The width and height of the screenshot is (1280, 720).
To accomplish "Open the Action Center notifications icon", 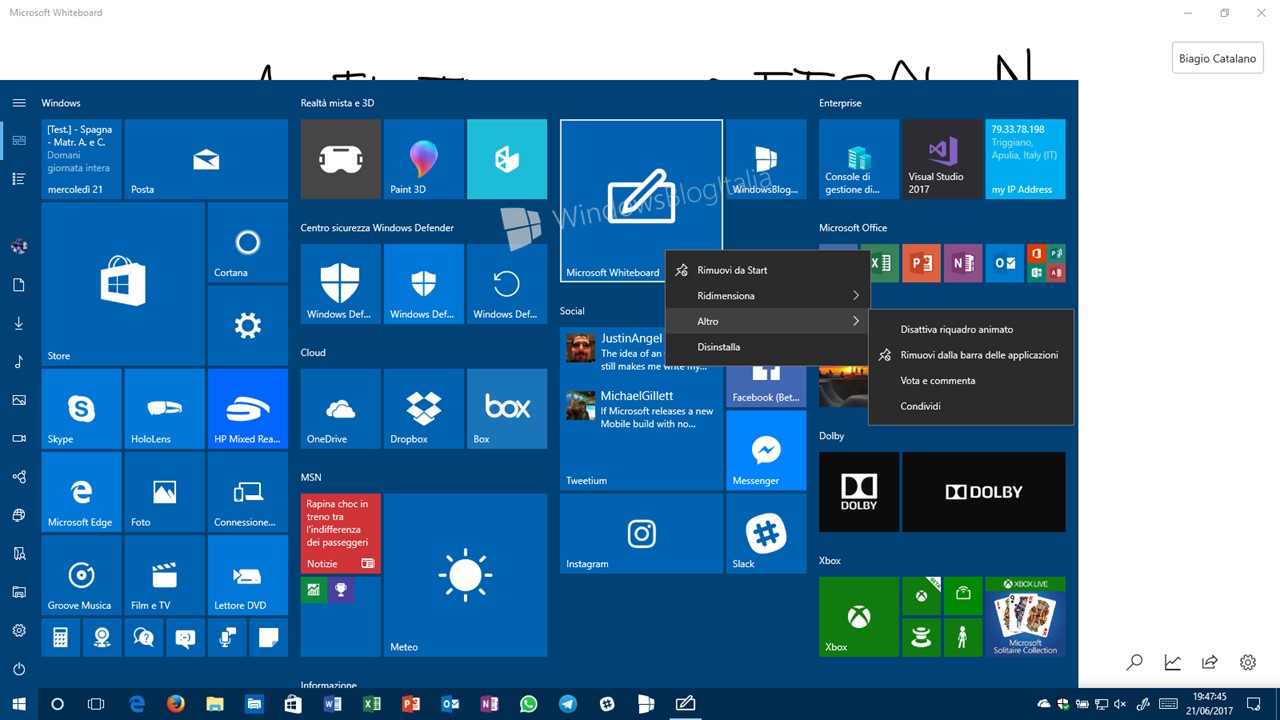I will [1254, 704].
